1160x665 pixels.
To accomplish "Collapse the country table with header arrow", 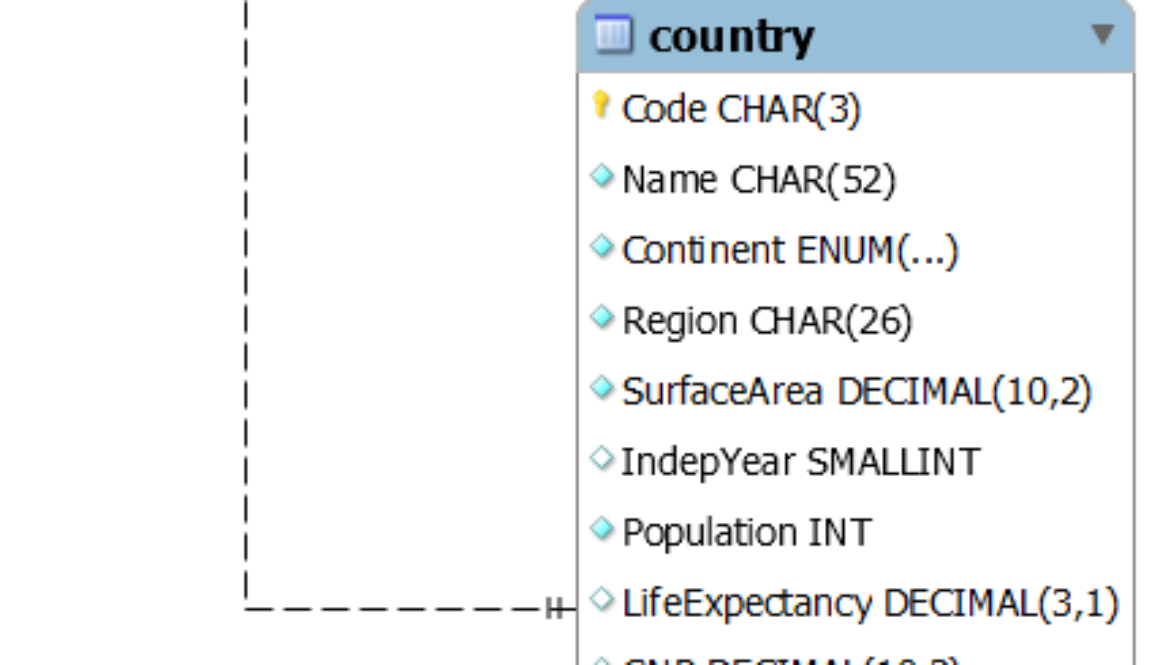I will [1102, 35].
